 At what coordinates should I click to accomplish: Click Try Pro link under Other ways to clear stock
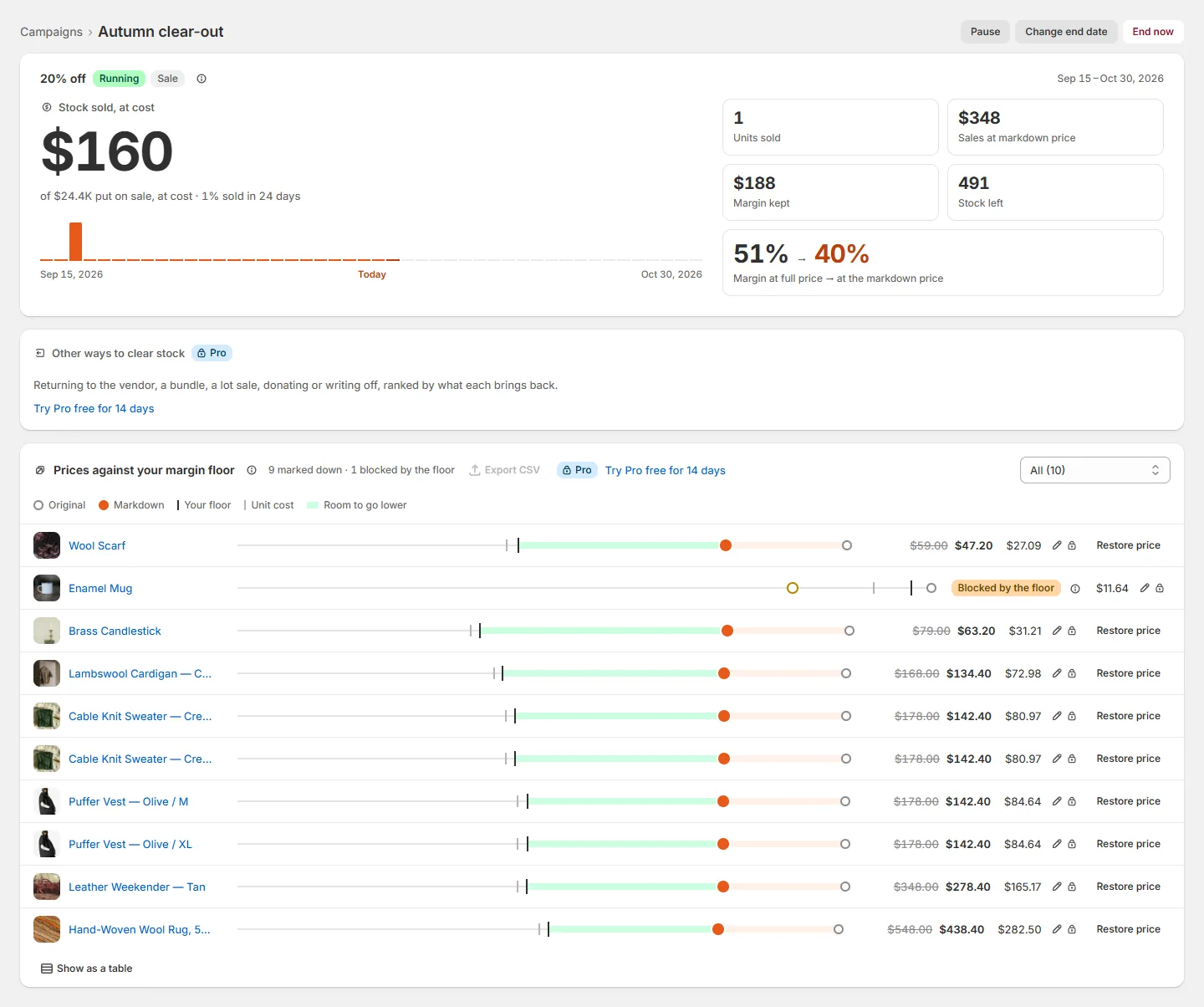pyautogui.click(x=94, y=408)
